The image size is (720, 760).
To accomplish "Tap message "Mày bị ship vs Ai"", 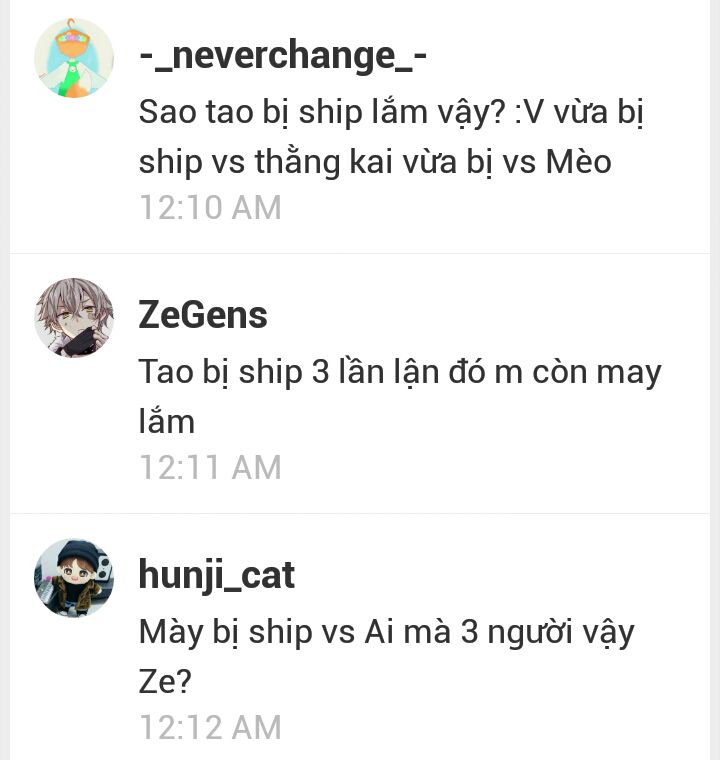I will pos(386,656).
